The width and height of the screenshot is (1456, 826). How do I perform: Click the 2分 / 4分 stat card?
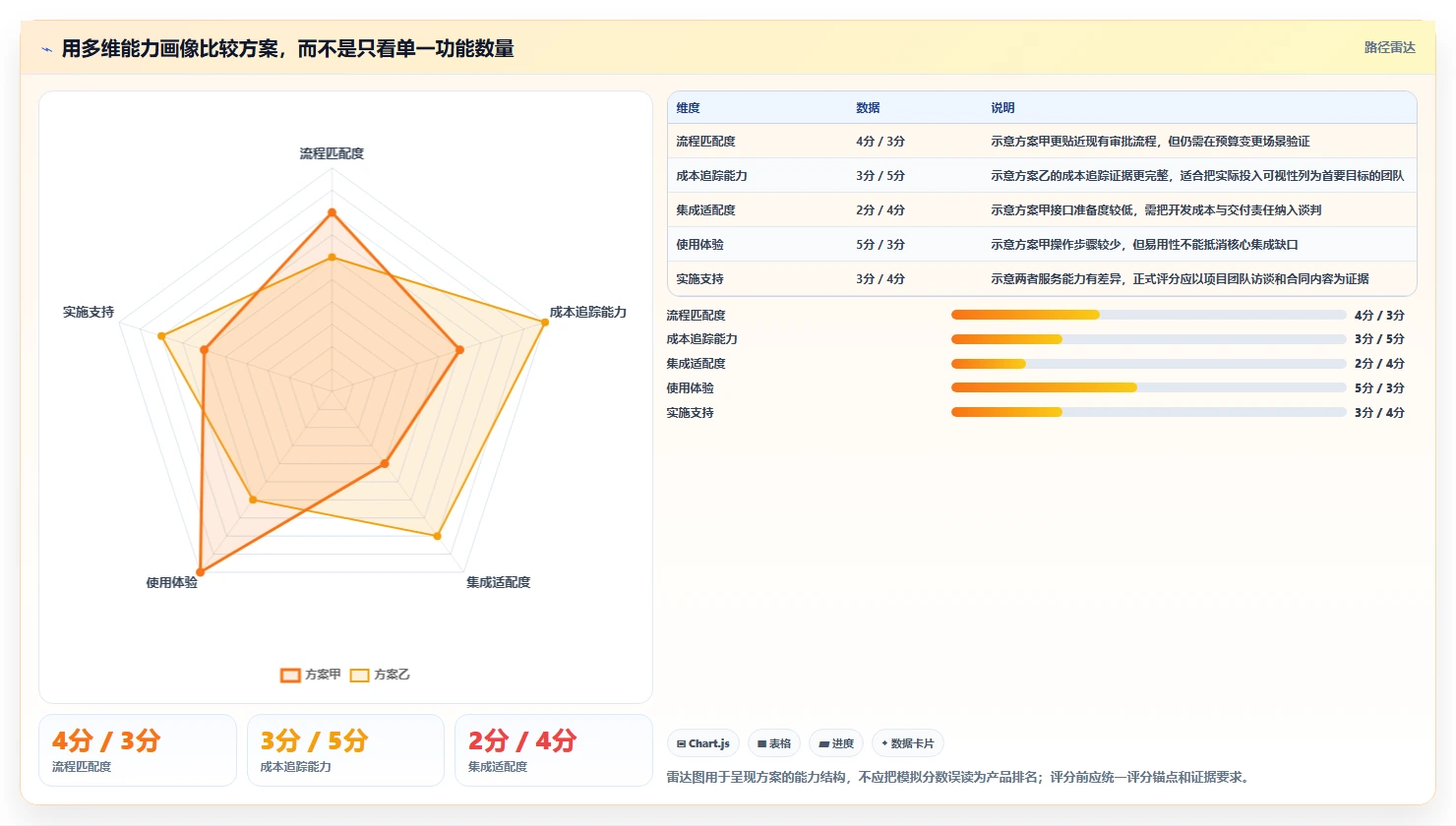click(553, 750)
